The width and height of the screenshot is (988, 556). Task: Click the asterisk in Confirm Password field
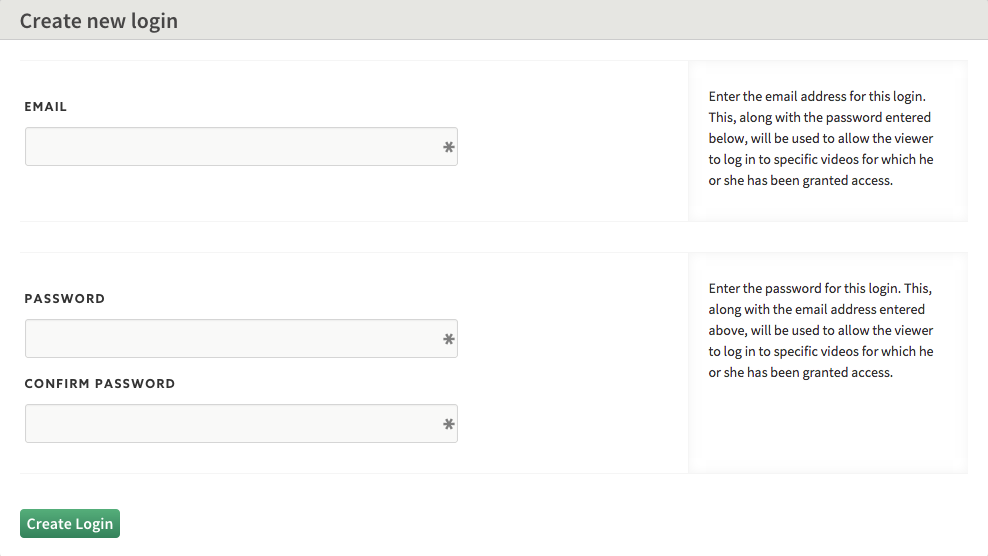449,424
